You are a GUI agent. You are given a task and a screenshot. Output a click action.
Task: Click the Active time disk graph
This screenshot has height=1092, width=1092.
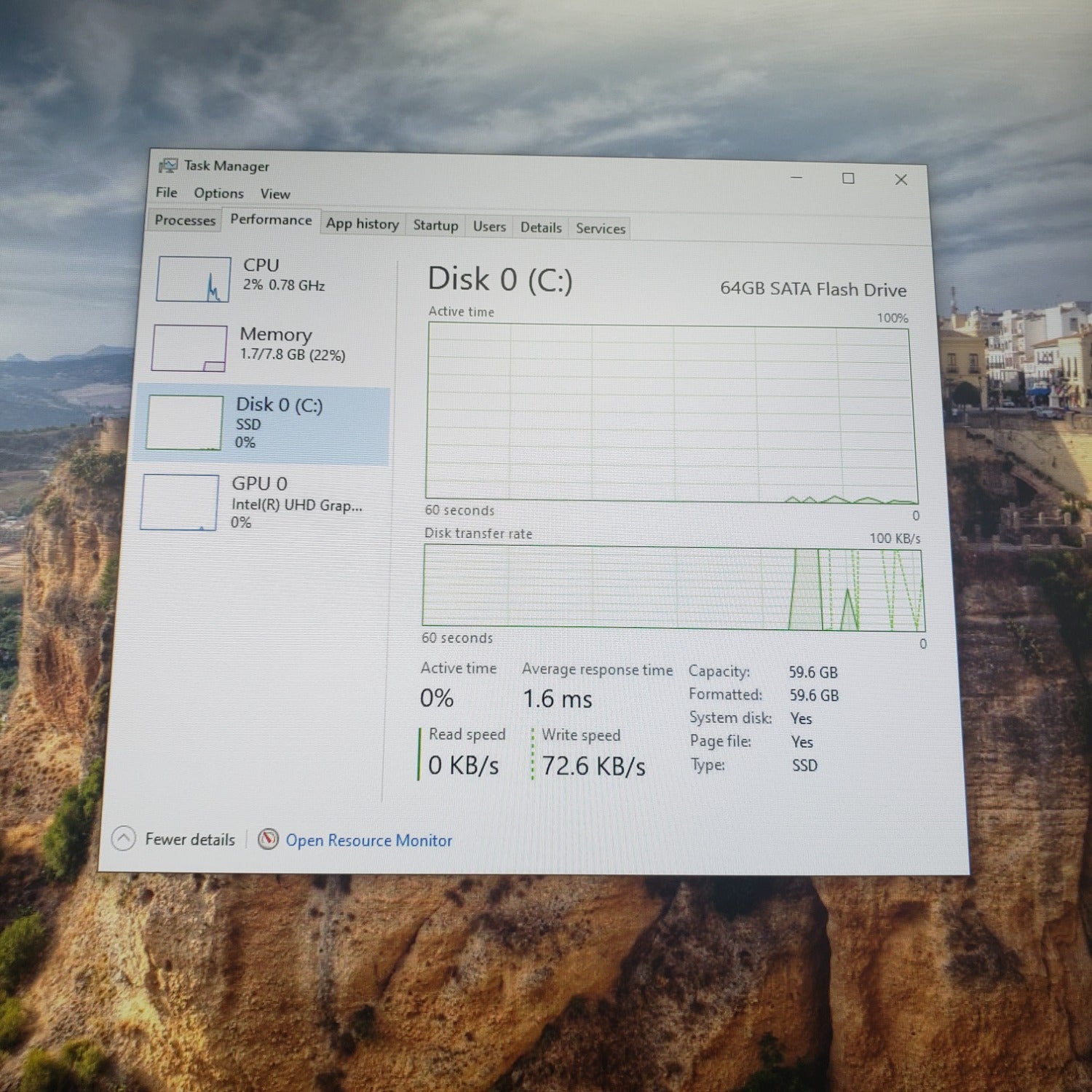pyautogui.click(x=670, y=413)
